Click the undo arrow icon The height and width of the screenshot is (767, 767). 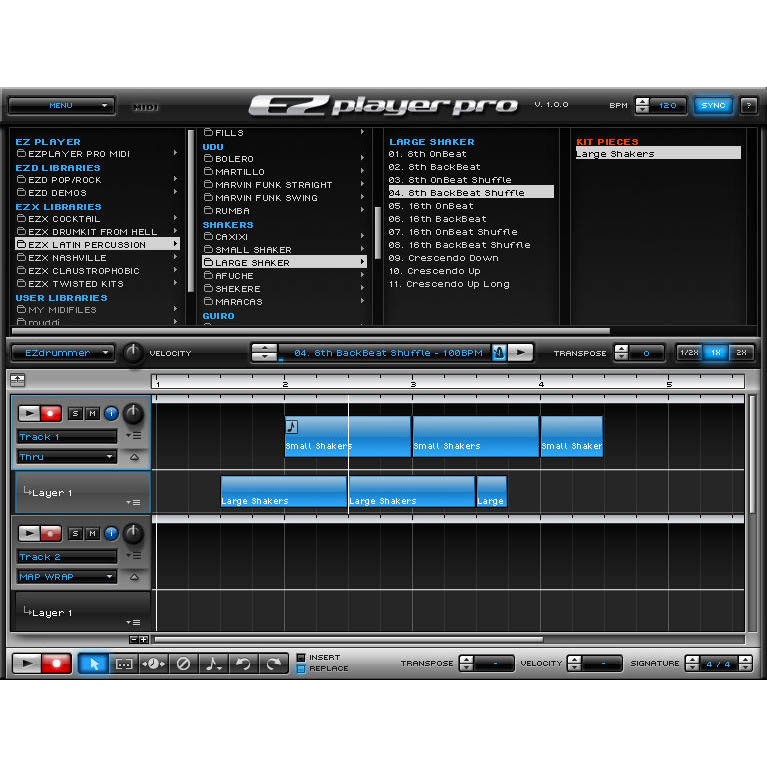coord(244,663)
